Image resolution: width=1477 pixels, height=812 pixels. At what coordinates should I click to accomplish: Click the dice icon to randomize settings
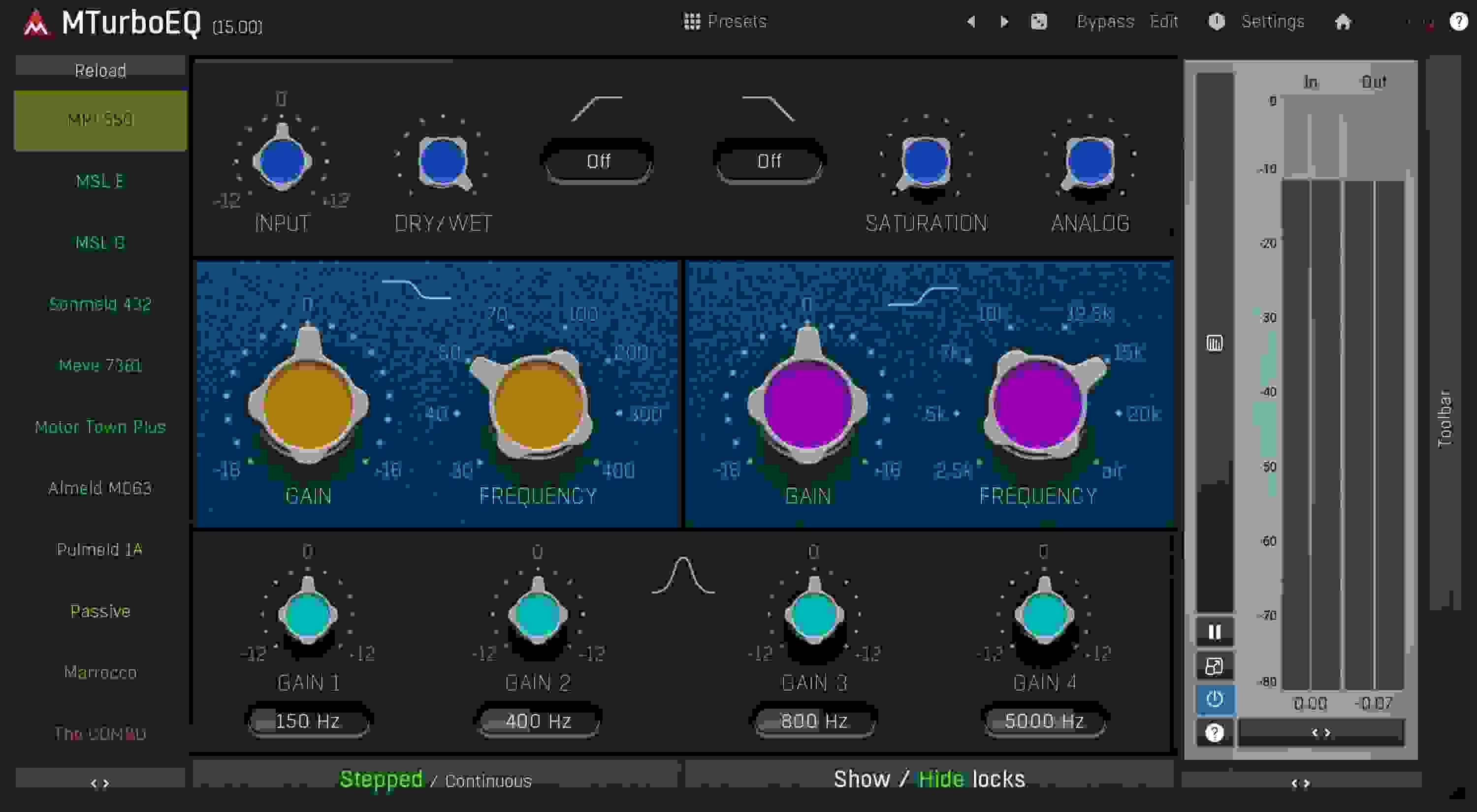1039,21
